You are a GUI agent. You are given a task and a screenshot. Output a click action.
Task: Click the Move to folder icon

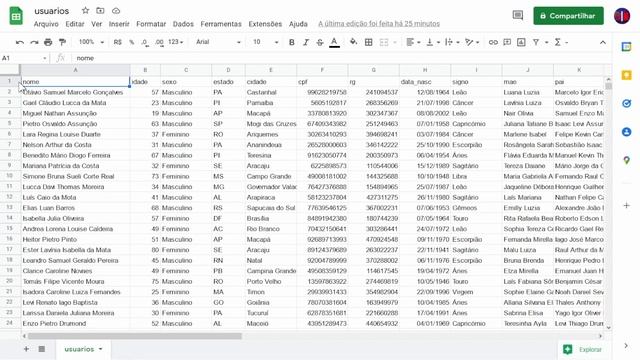pyautogui.click(x=100, y=11)
